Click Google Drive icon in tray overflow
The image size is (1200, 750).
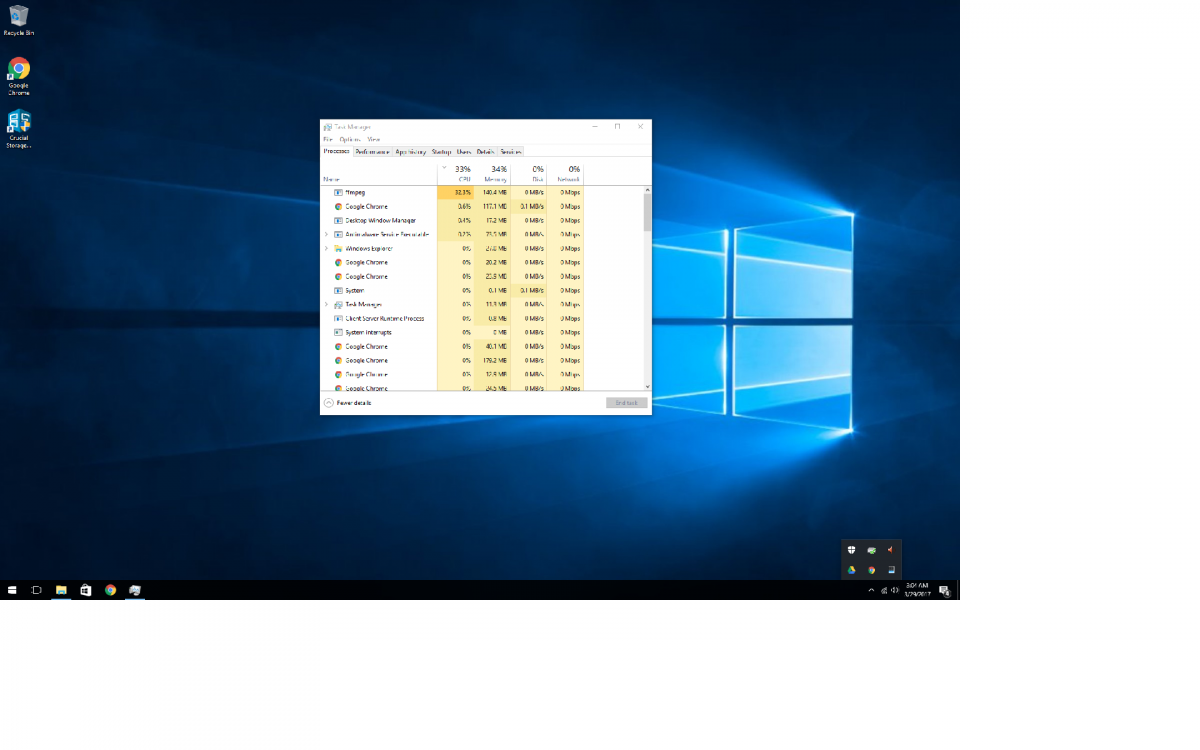851,570
